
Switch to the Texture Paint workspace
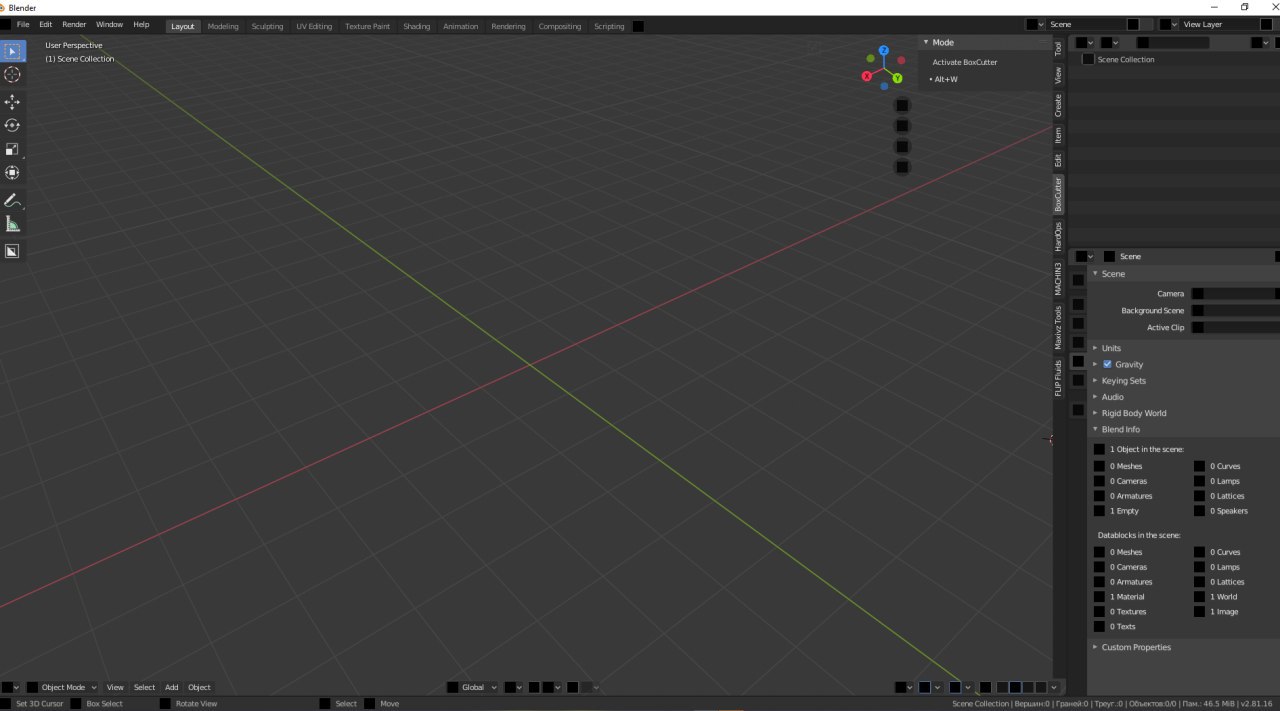click(367, 26)
